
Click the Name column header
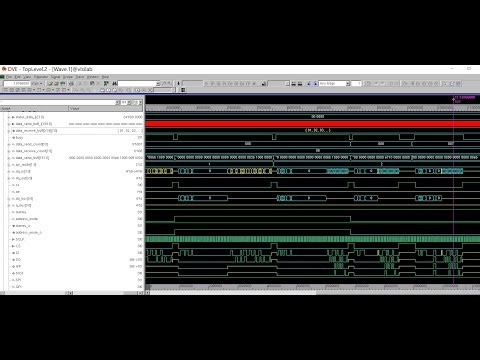(34, 108)
